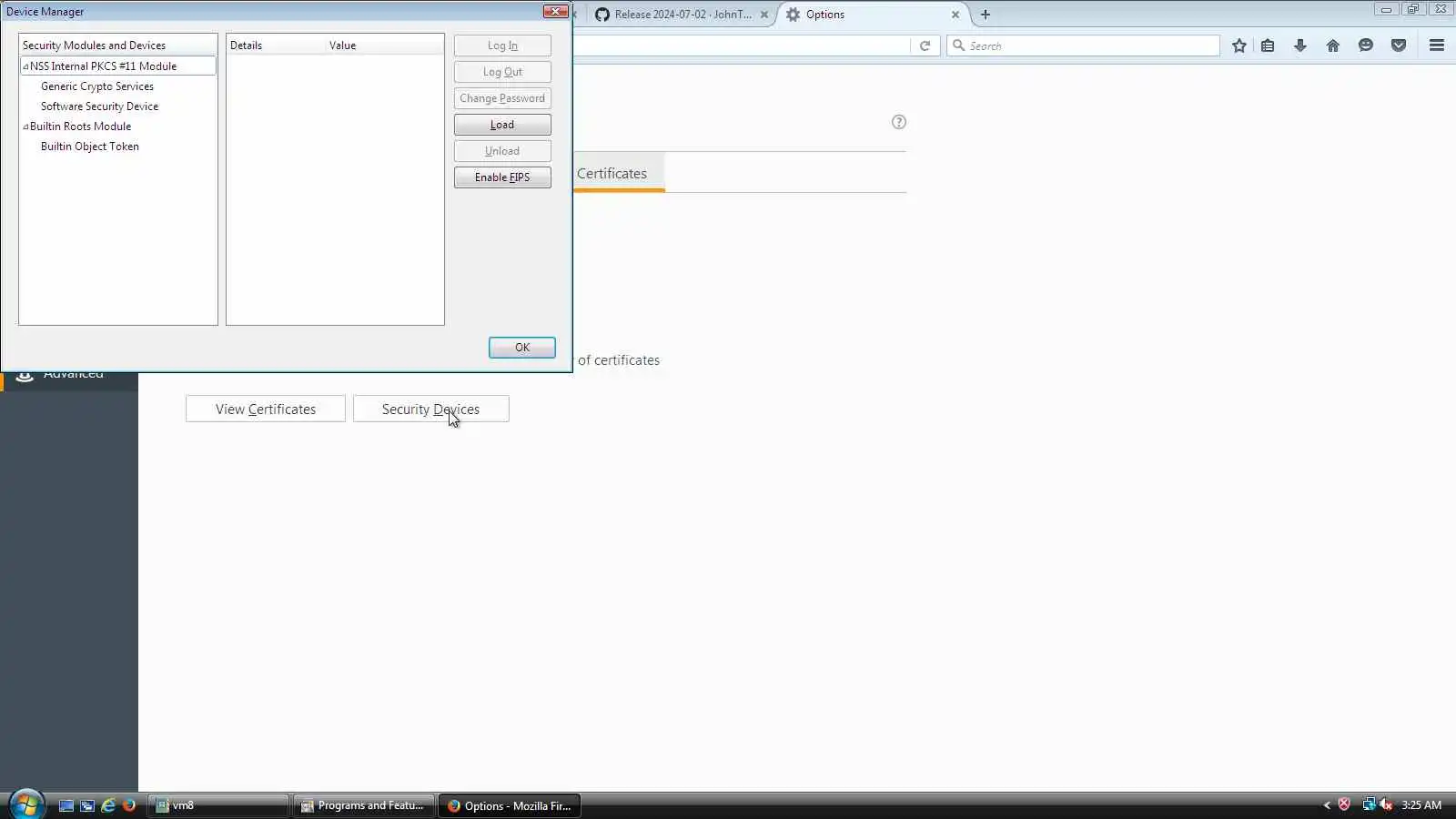Click Enable FIPS button
This screenshot has width=1456, height=819.
(502, 177)
